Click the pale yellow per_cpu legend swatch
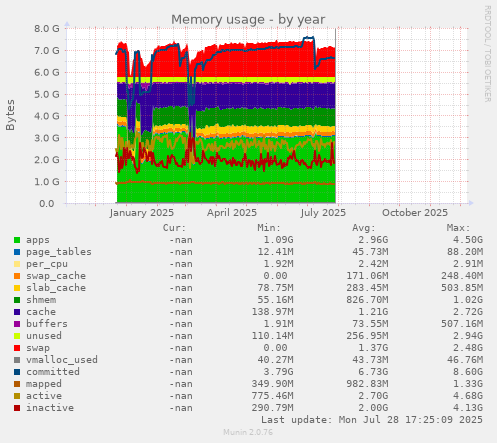This screenshot has height=443, width=497. [17, 264]
